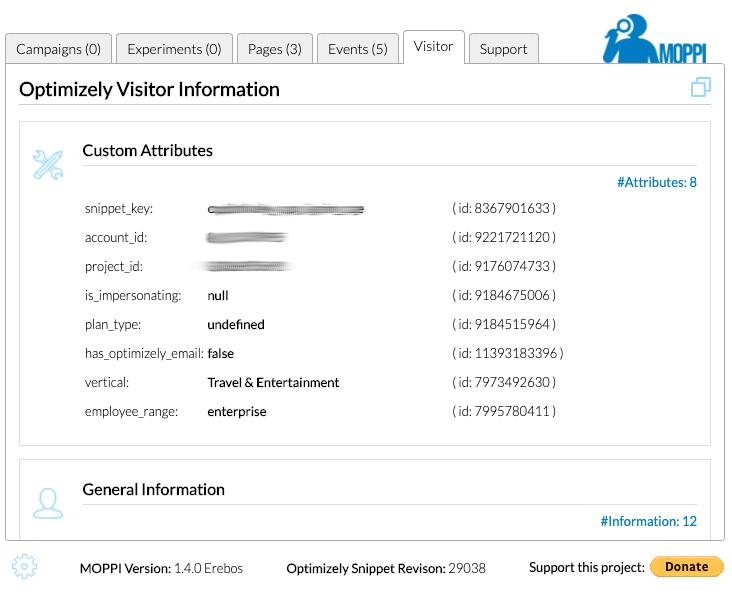Select the Visitor tab
The height and width of the screenshot is (594, 732).
click(433, 47)
